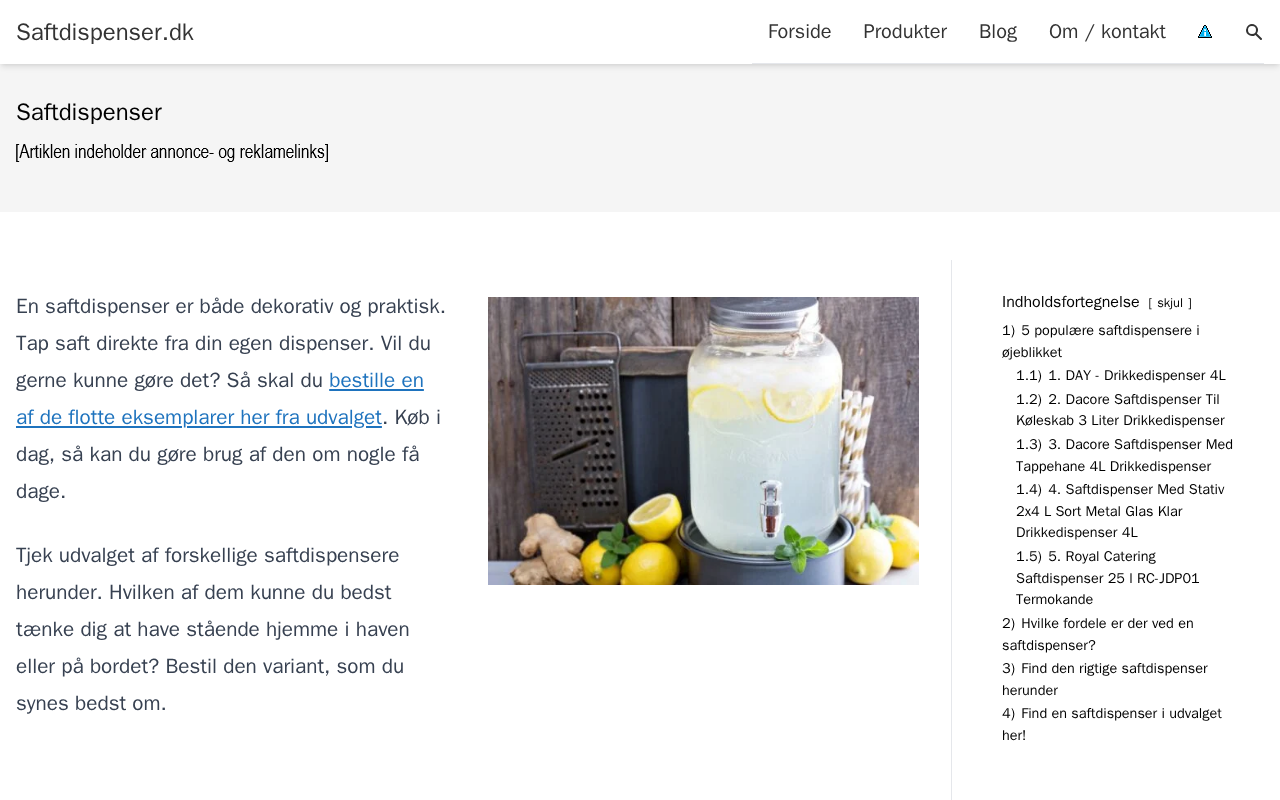Hide the table of contents via 'skjul'
1280x800 pixels.
(1170, 303)
